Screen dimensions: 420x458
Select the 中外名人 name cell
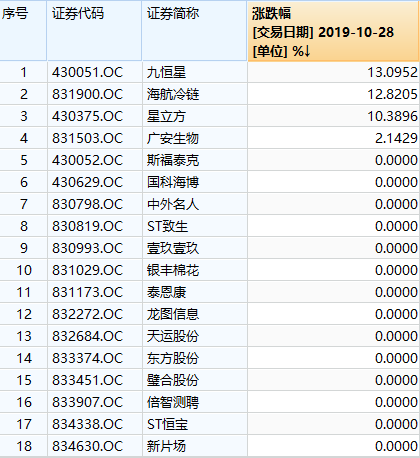pyautogui.click(x=195, y=204)
